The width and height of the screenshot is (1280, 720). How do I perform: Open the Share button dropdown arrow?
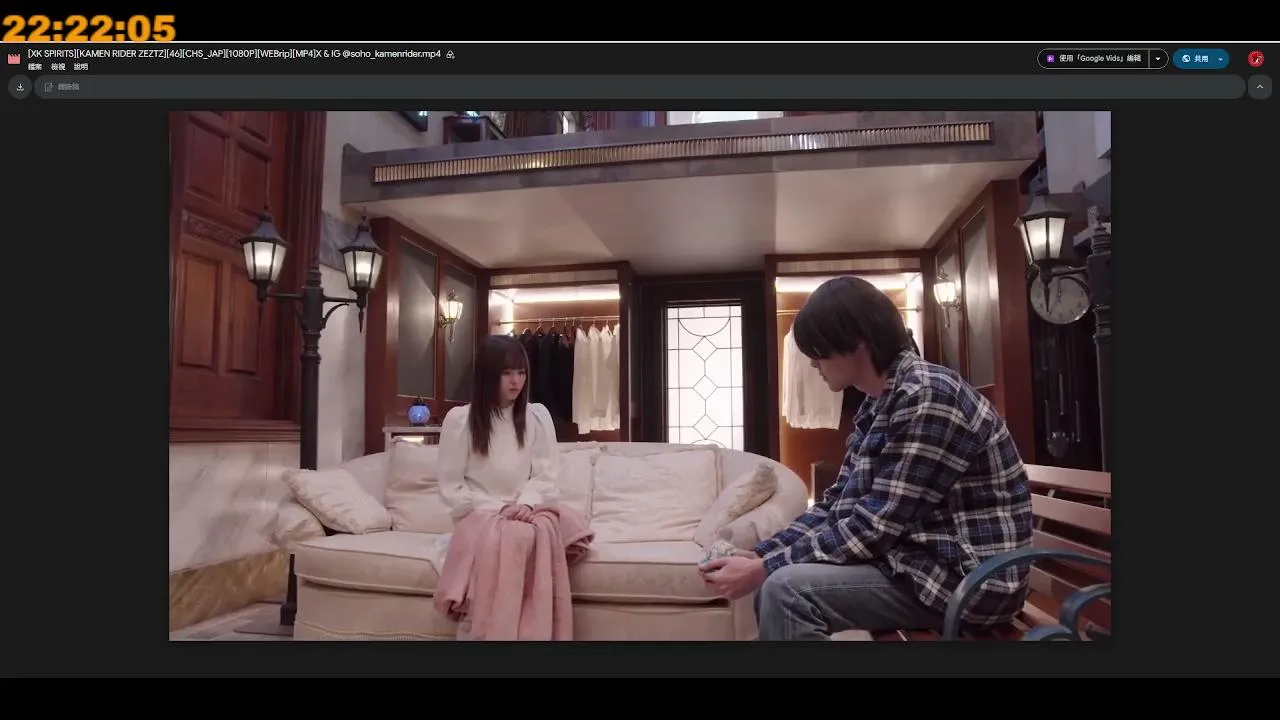coord(1221,59)
